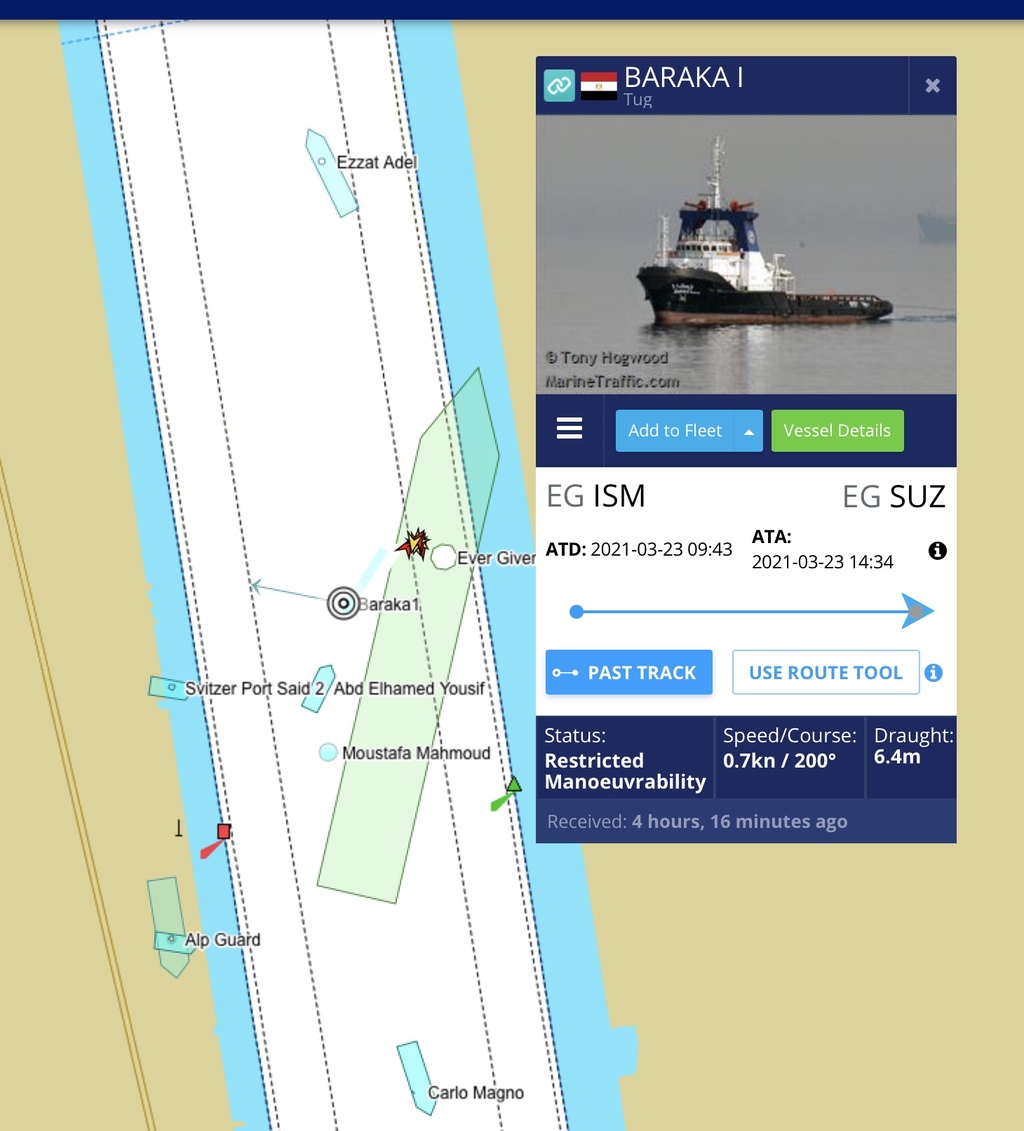Show the Past Track of Baraka I
The width and height of the screenshot is (1024, 1131).
pos(629,672)
